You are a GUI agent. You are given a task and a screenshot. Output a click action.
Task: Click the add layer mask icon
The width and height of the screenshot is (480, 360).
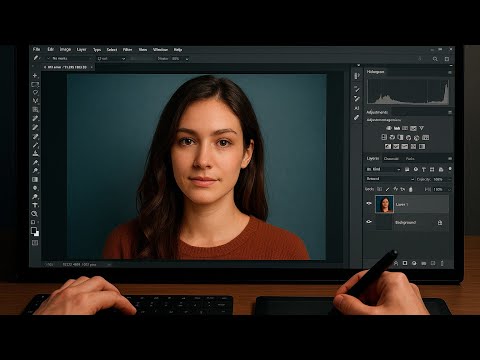[x=405, y=263]
